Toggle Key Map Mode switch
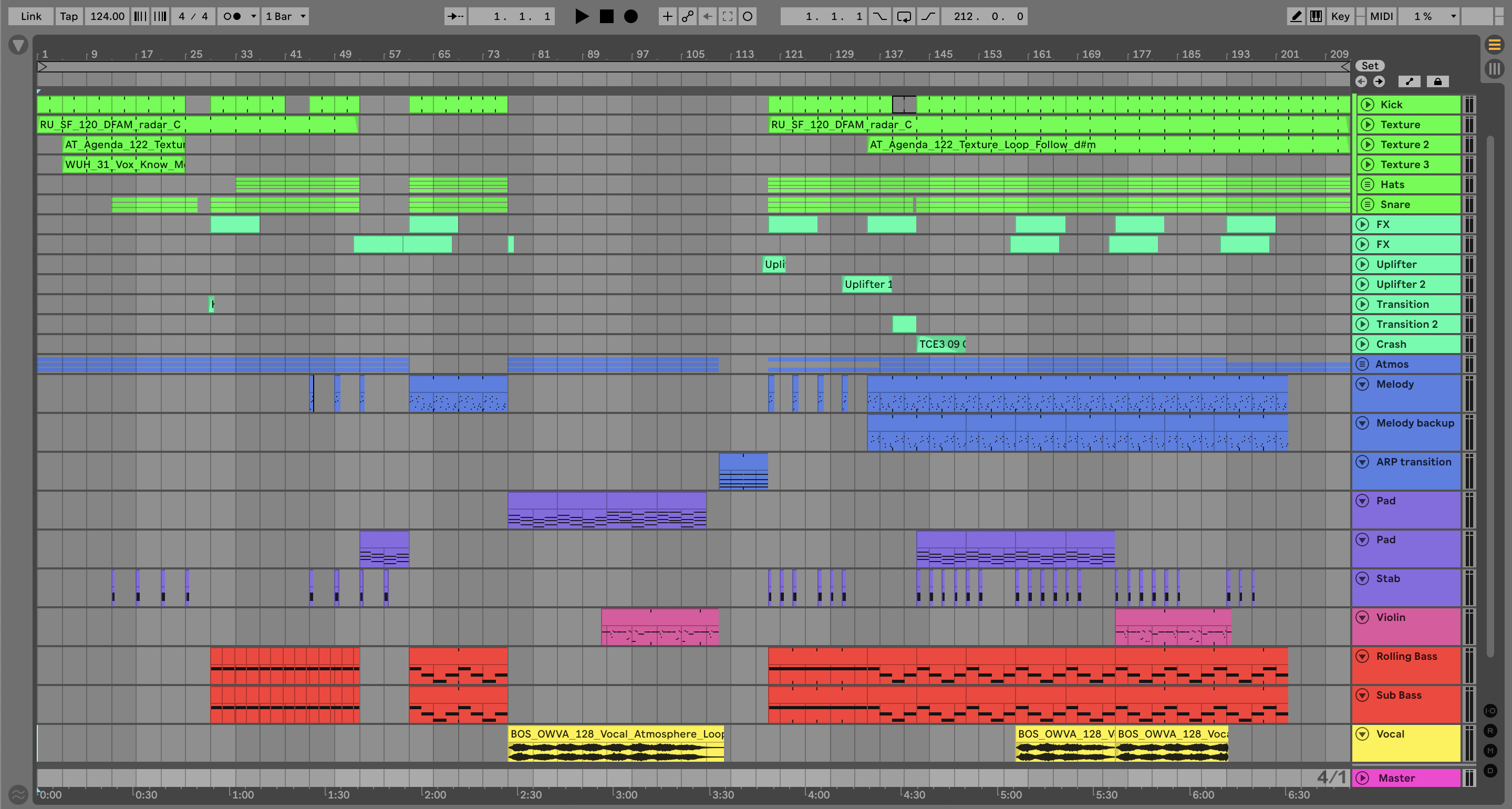Image resolution: width=1512 pixels, height=809 pixels. (1340, 16)
